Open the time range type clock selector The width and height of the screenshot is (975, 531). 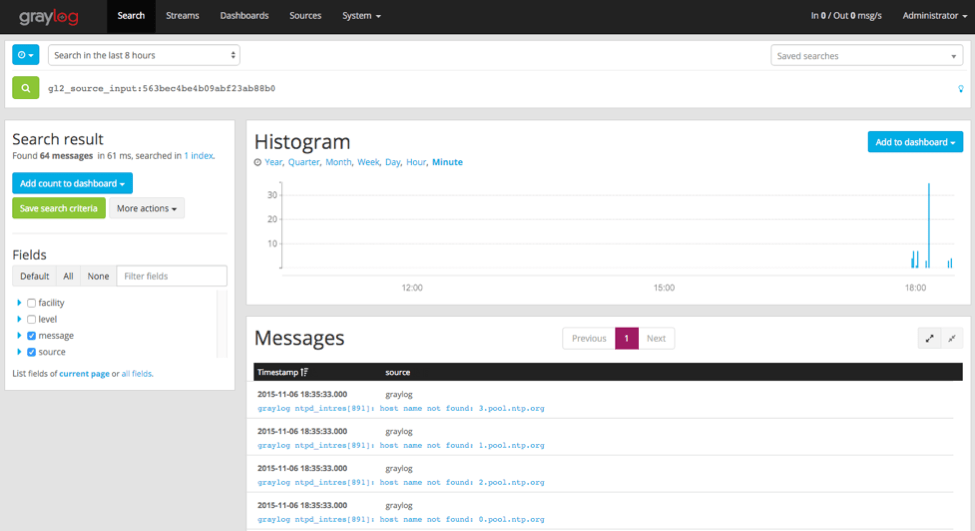[25, 55]
